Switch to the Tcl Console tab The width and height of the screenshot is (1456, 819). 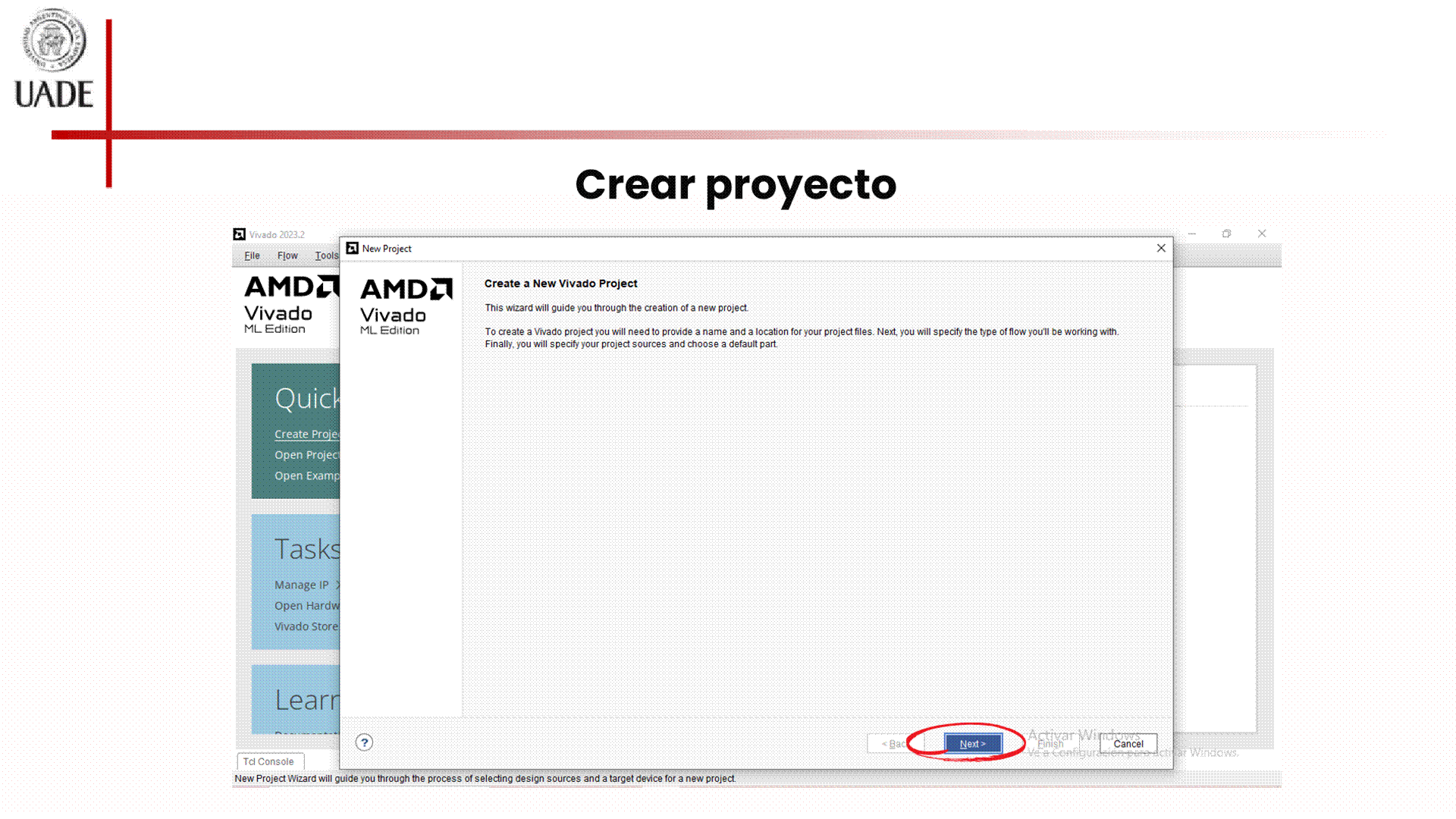pos(269,761)
